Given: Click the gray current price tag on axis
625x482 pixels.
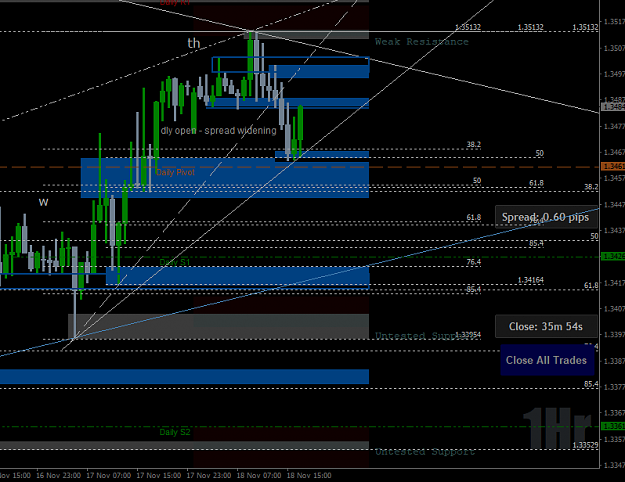Looking at the screenshot, I should [613, 107].
